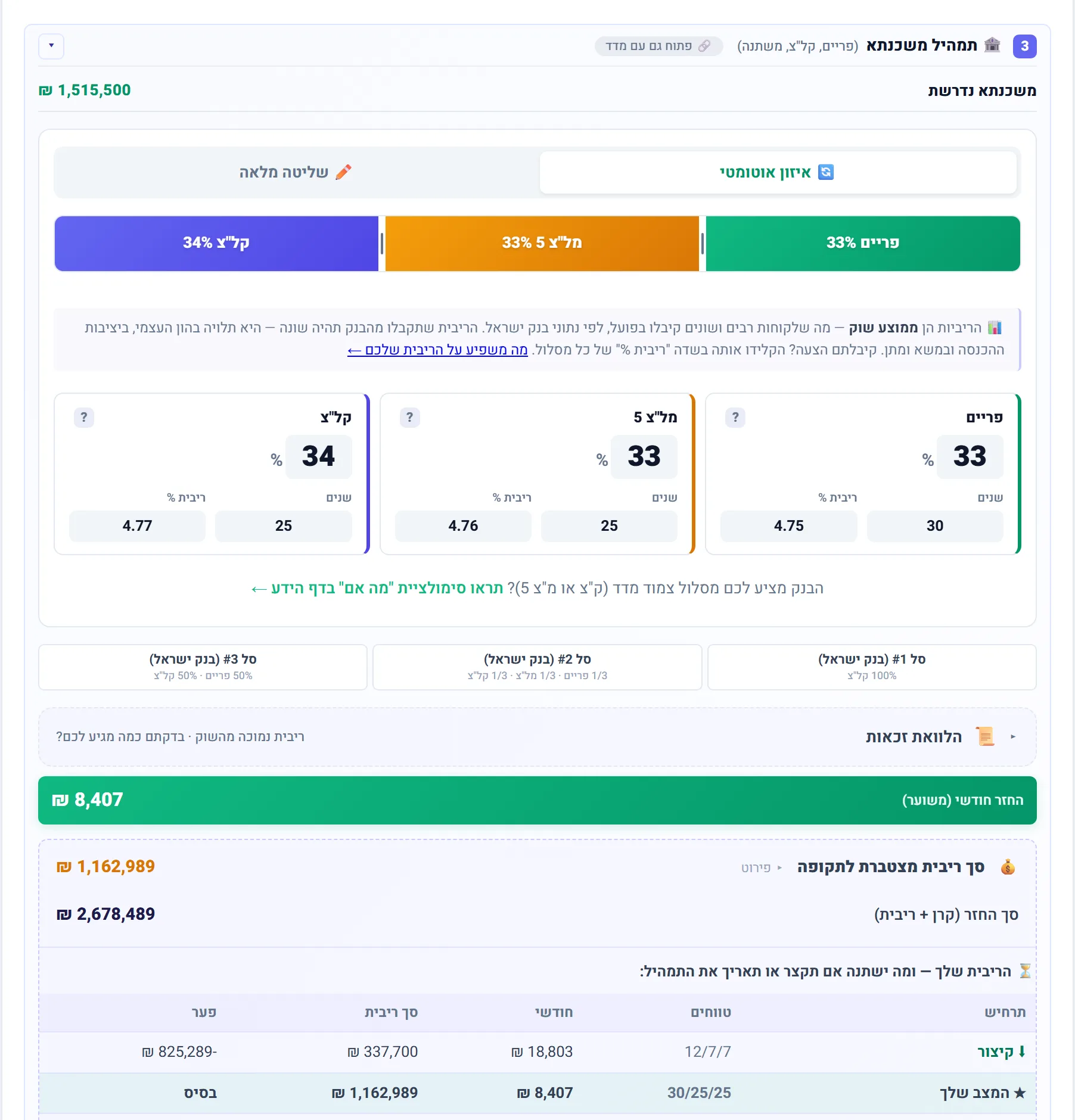
Task: Click the step number 3 badge
Action: click(1024, 46)
